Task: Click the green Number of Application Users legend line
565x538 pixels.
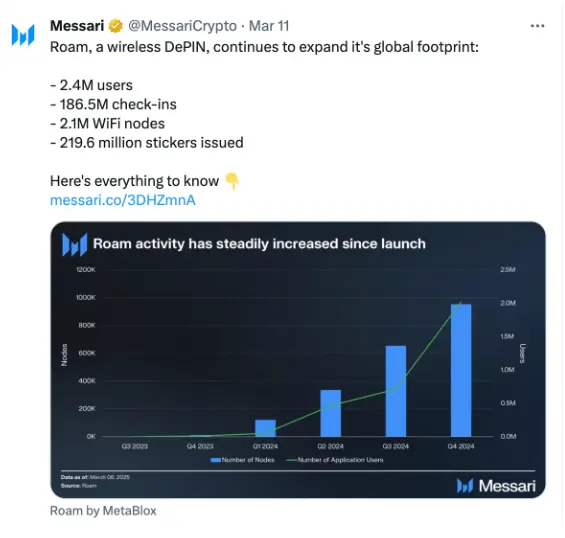Action: (x=291, y=460)
